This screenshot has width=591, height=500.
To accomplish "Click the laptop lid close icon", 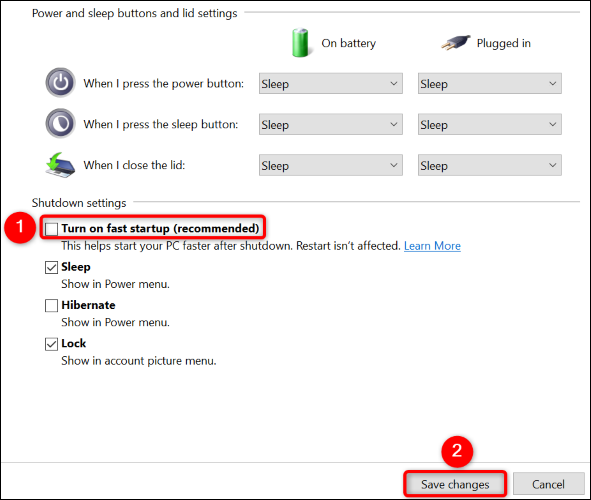I will tap(60, 165).
